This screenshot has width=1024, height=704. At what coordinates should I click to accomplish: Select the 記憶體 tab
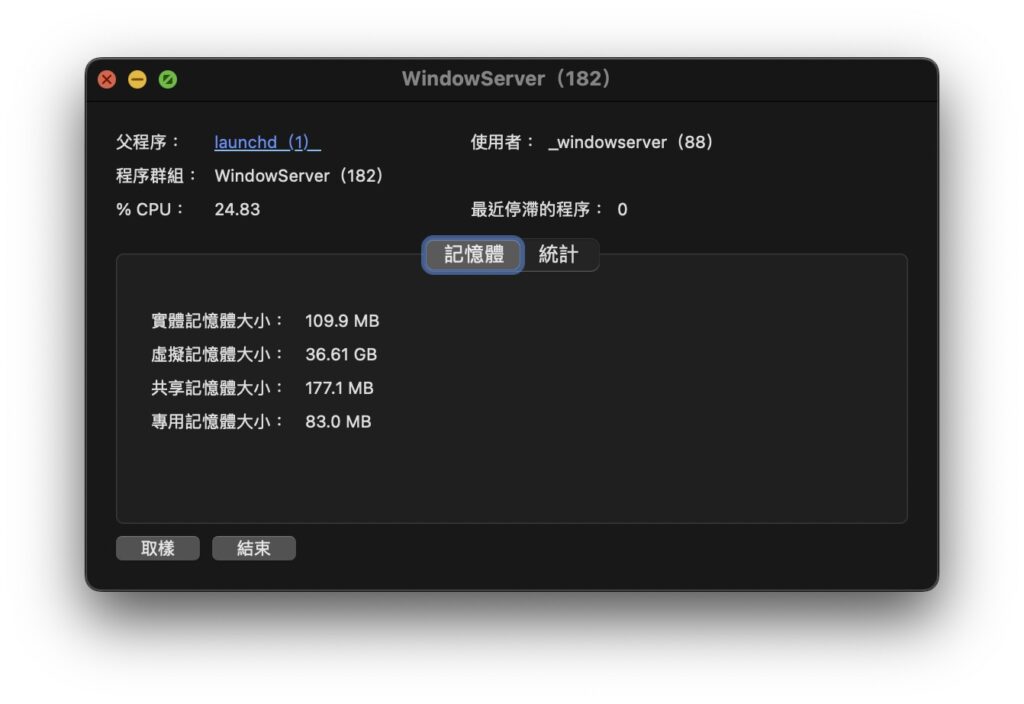[471, 255]
